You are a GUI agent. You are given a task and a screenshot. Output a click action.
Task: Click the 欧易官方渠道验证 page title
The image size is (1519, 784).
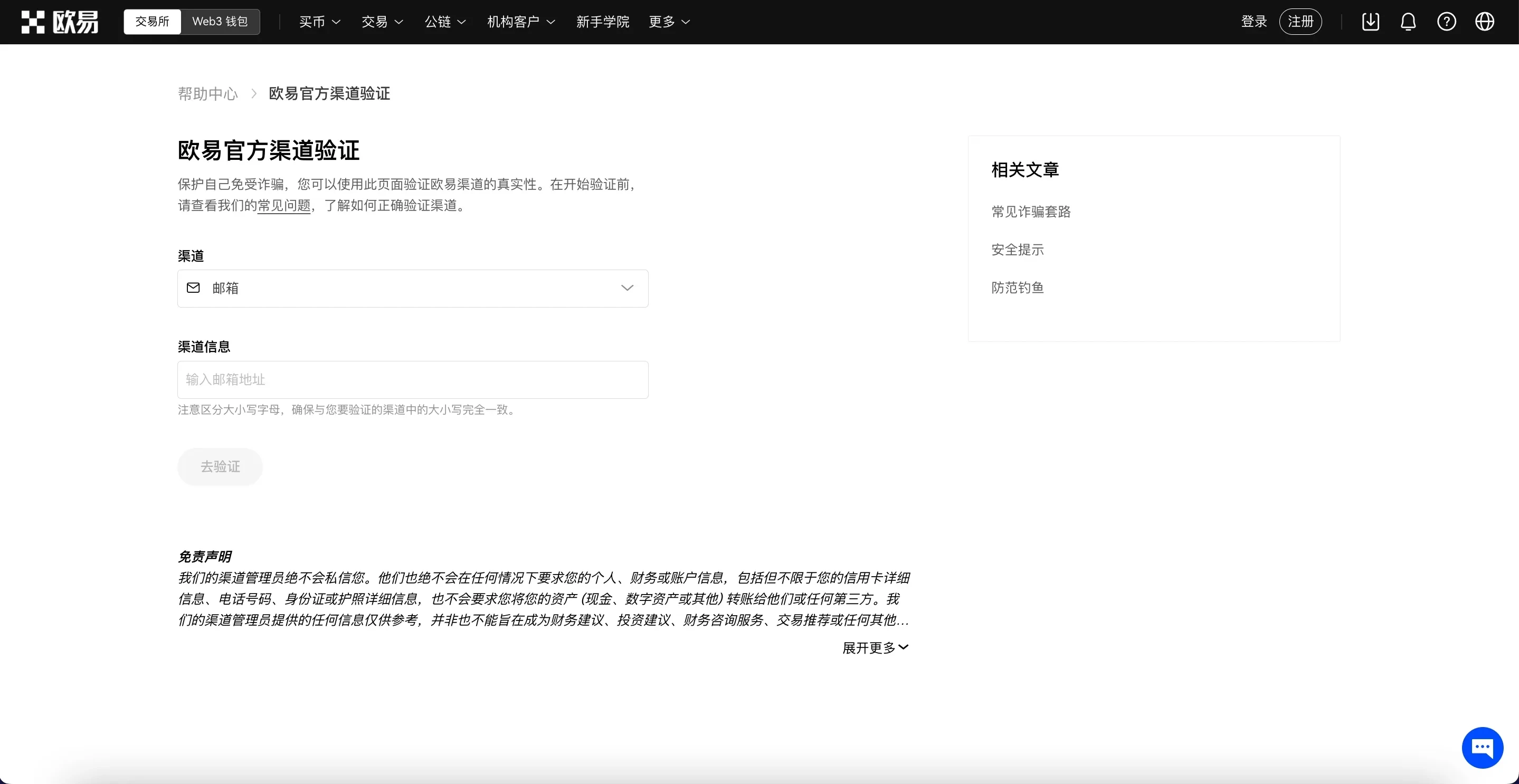pyautogui.click(x=268, y=150)
